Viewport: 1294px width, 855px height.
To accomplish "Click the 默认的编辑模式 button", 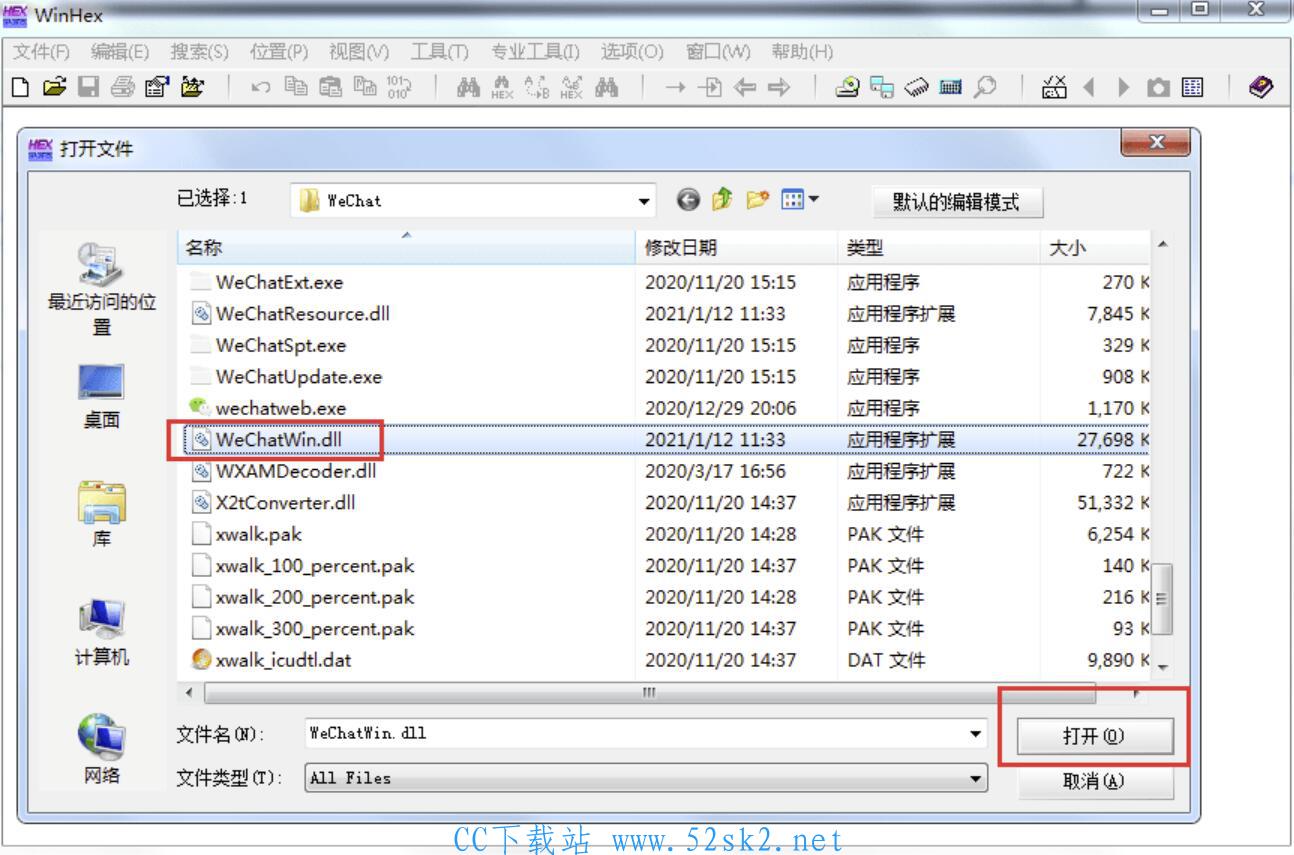I will (957, 202).
